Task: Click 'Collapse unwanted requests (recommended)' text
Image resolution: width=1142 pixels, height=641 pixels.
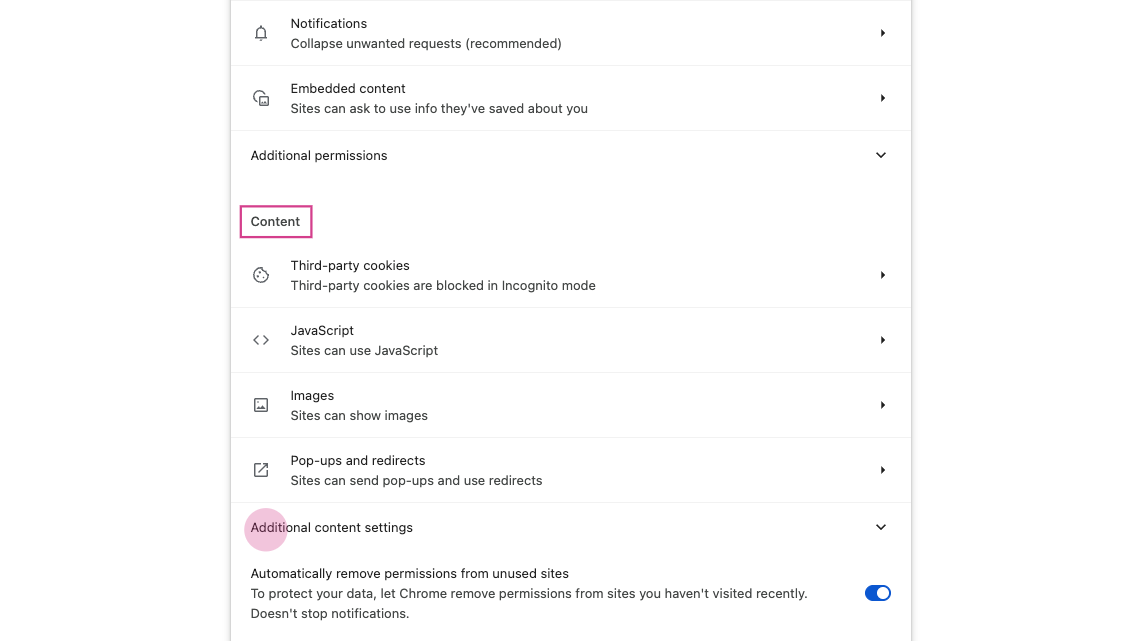Action: click(x=426, y=44)
